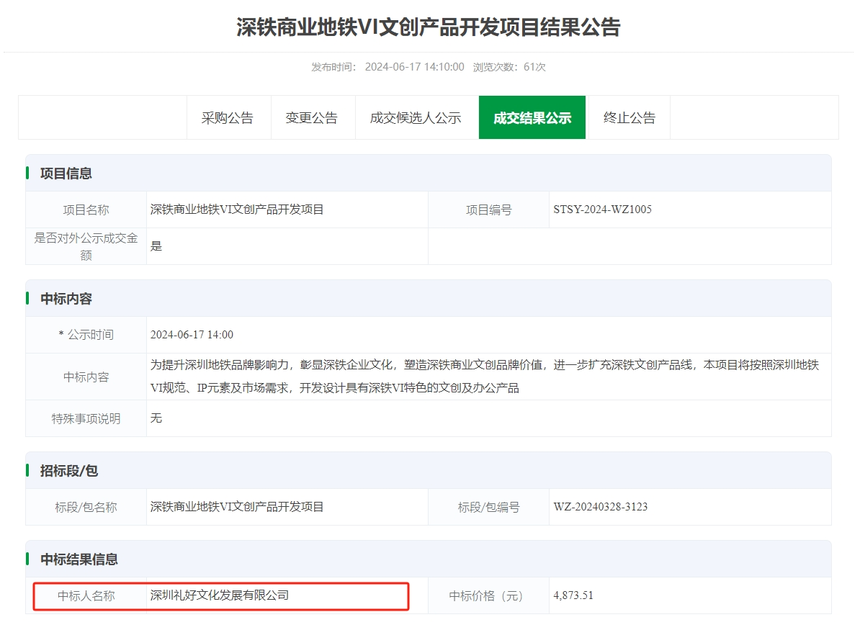Select the 中标价格（元） label cell
Screen dimensions: 860x630
tap(489, 595)
